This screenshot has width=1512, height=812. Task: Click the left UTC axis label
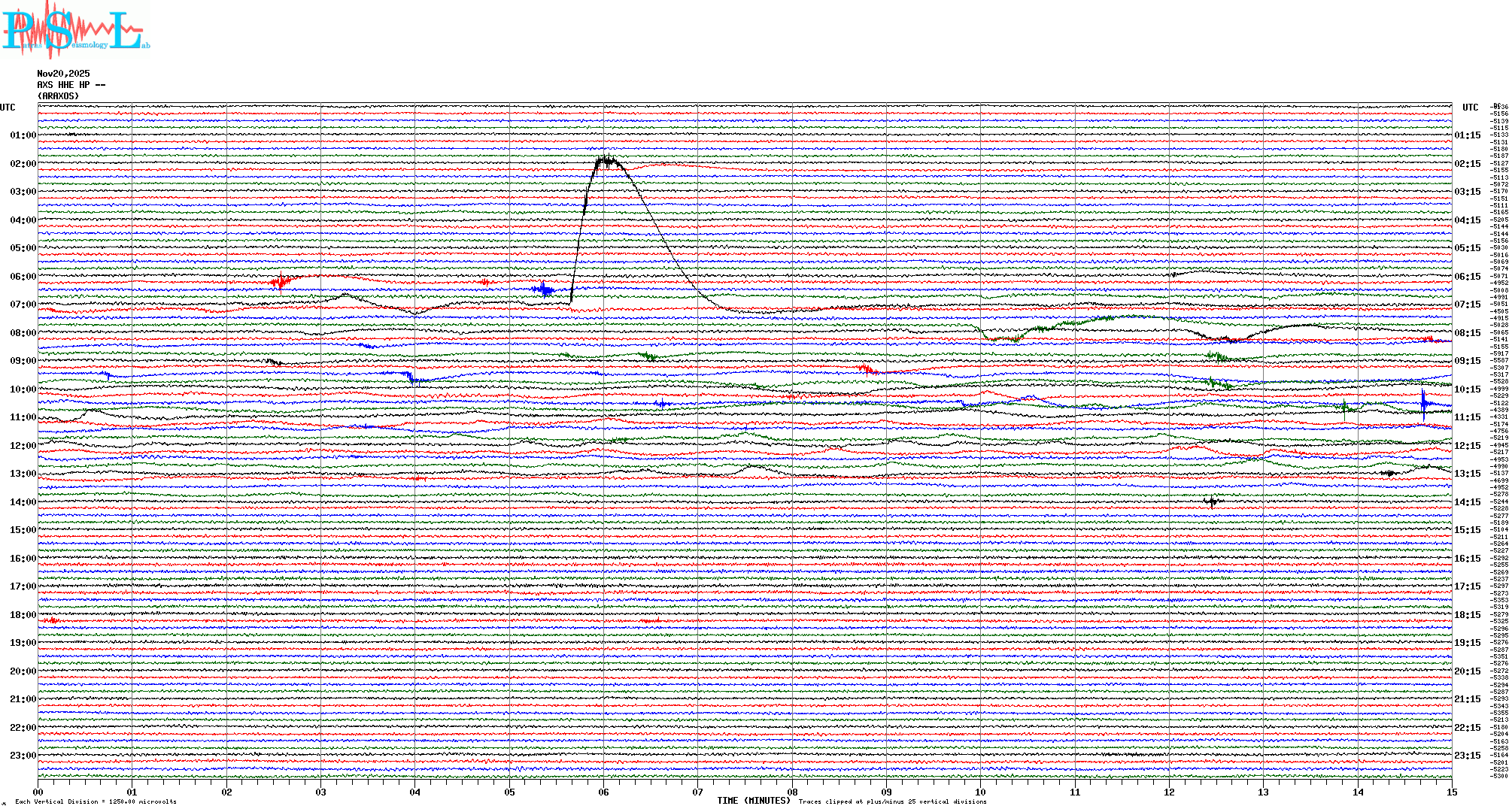(x=8, y=108)
